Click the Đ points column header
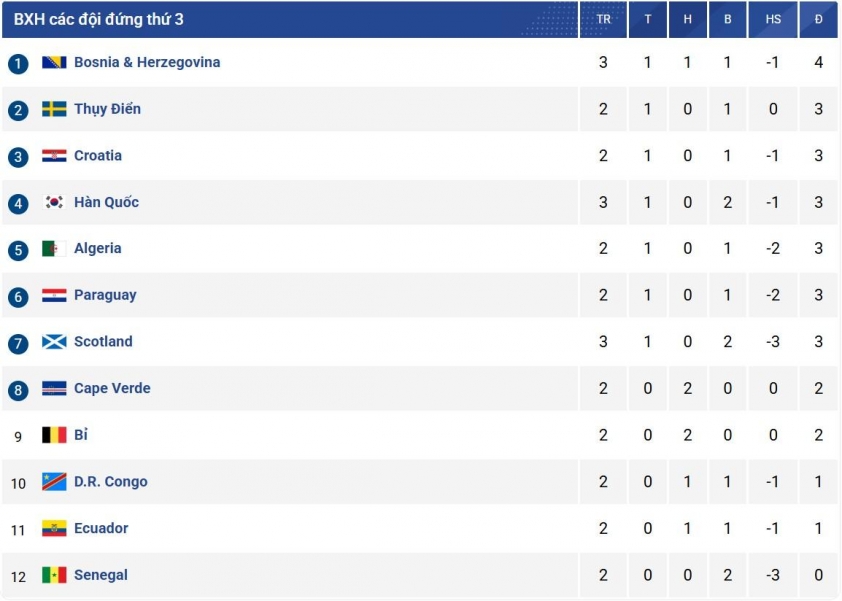 pyautogui.click(x=818, y=19)
